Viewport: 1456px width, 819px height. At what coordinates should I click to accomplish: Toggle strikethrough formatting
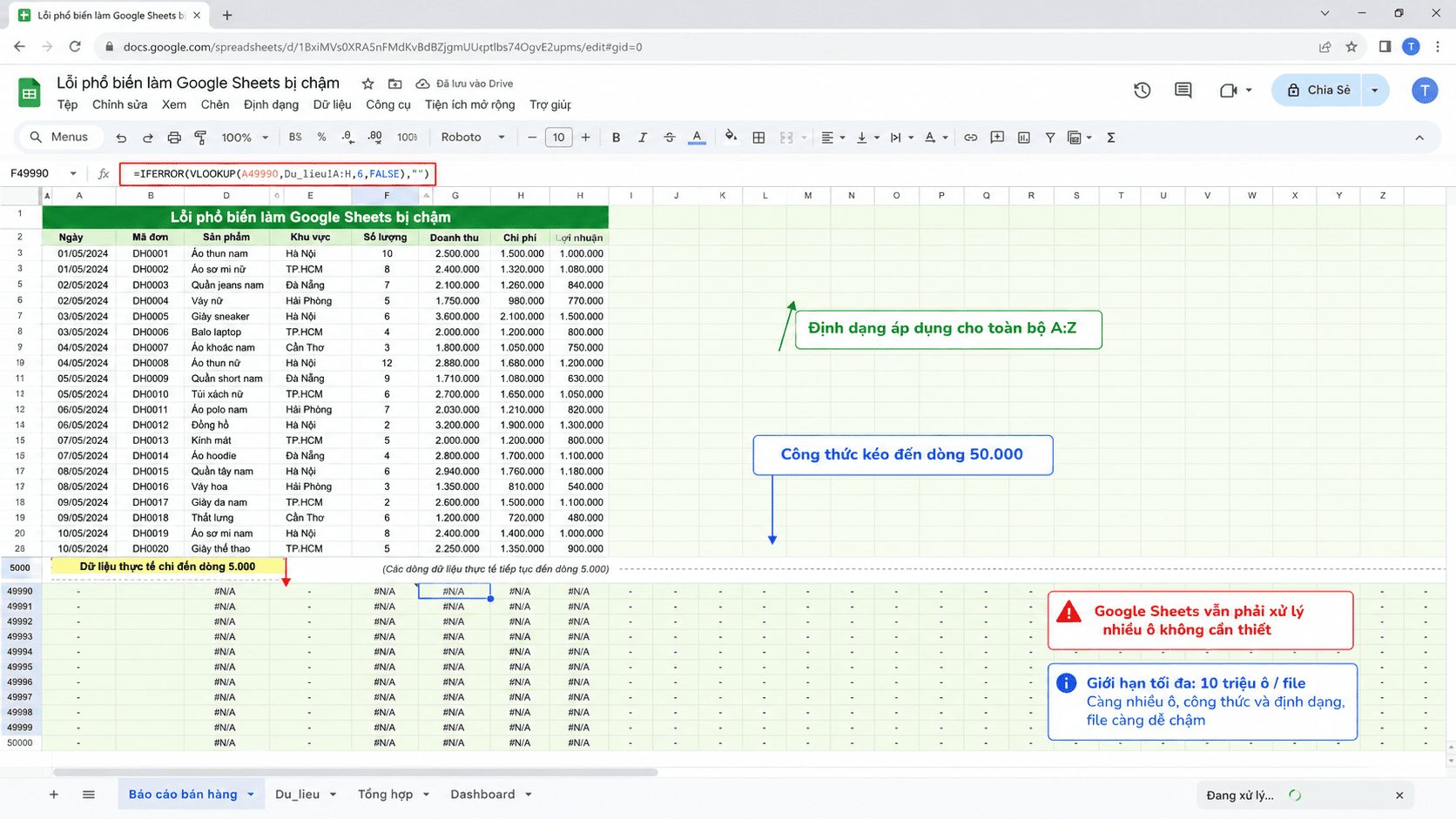coord(669,138)
